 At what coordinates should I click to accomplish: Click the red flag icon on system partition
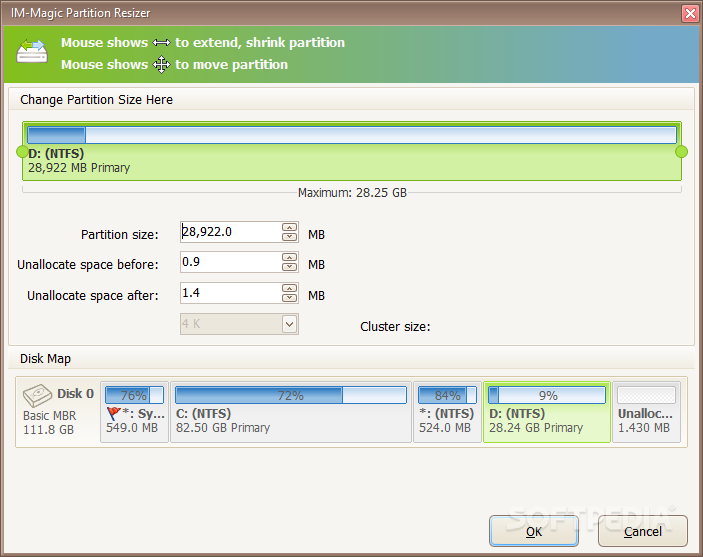(114, 413)
